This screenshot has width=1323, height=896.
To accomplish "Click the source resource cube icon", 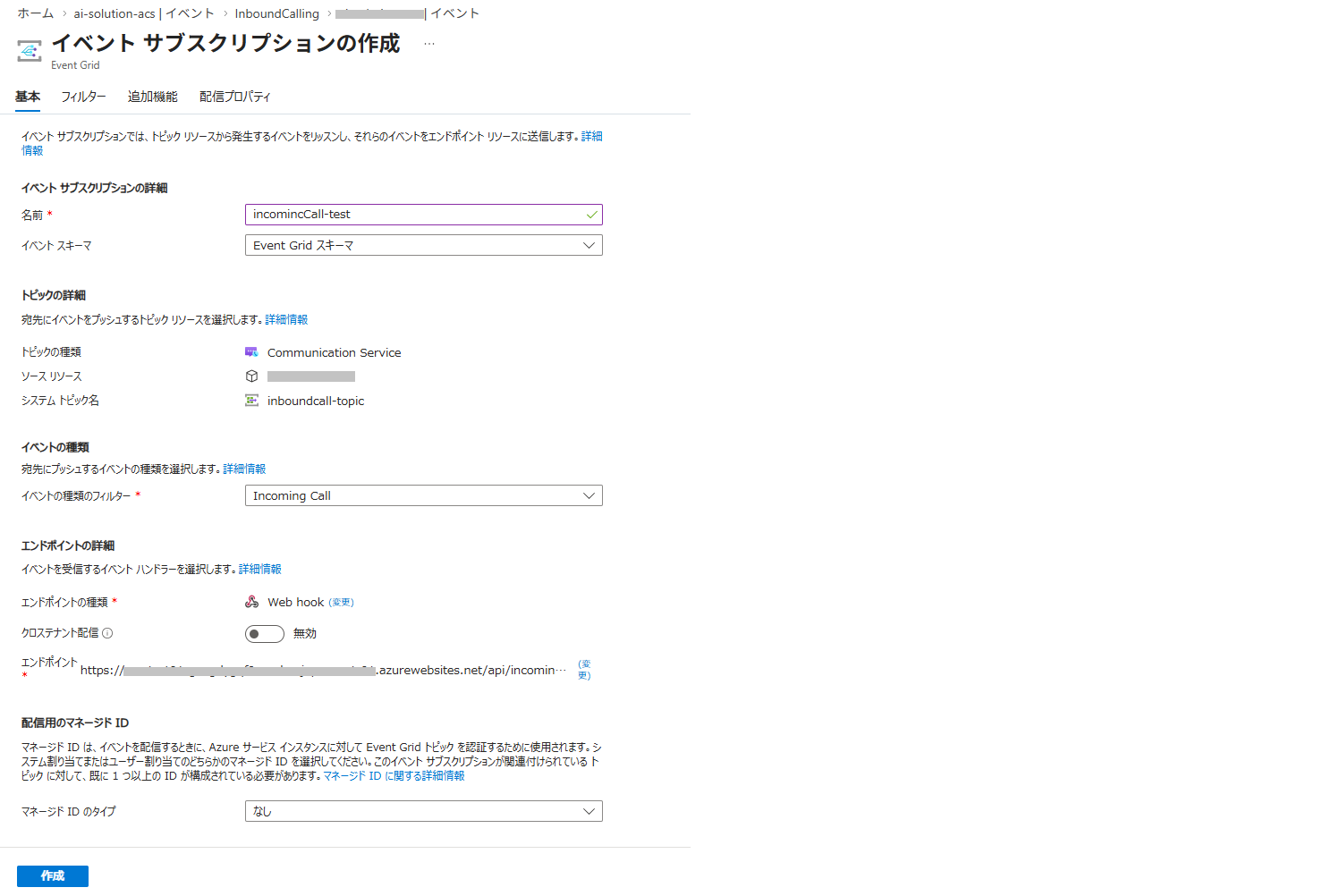I will (x=251, y=376).
